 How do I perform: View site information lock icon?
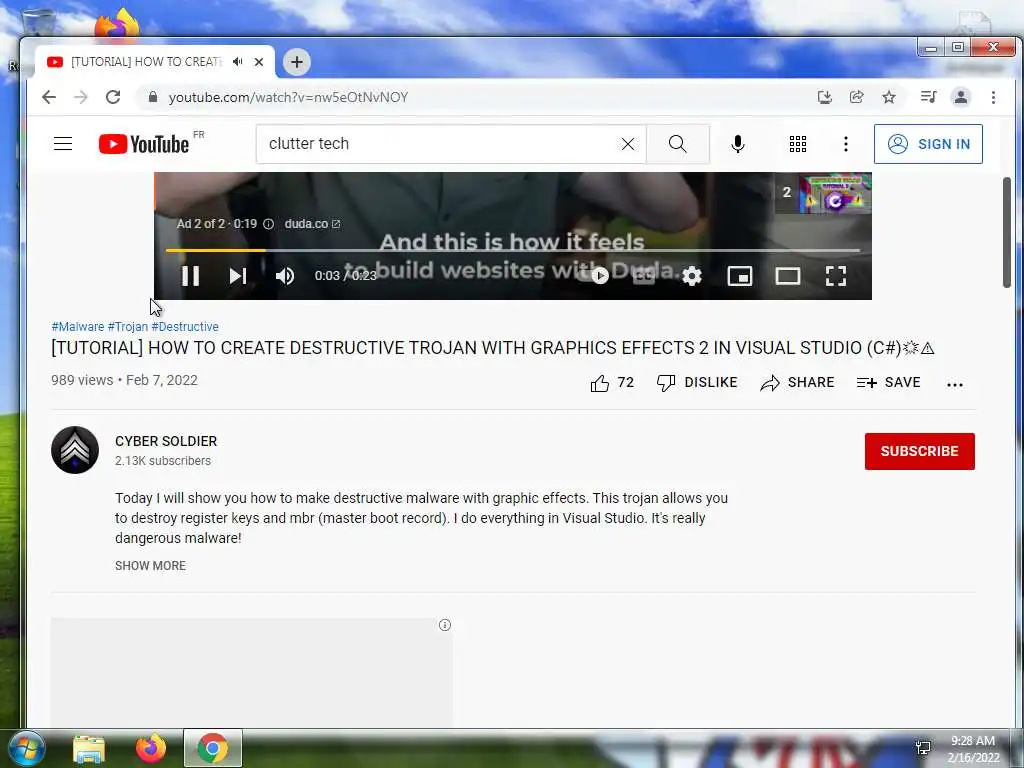[x=153, y=97]
